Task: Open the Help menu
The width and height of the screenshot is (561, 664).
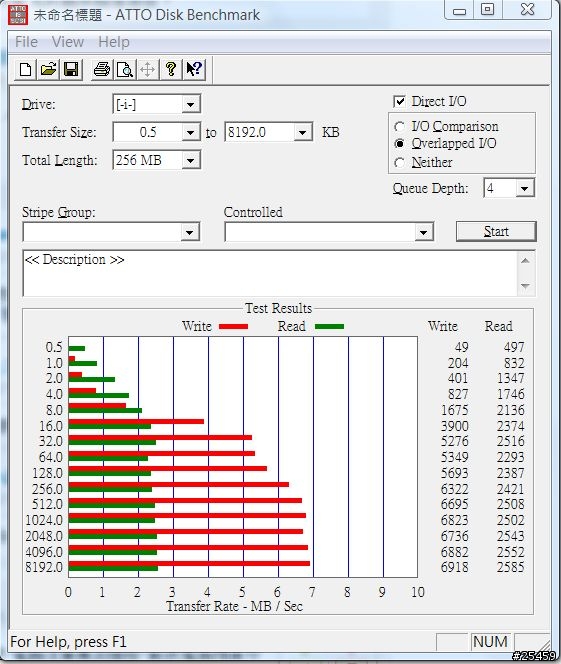Action: 113,42
